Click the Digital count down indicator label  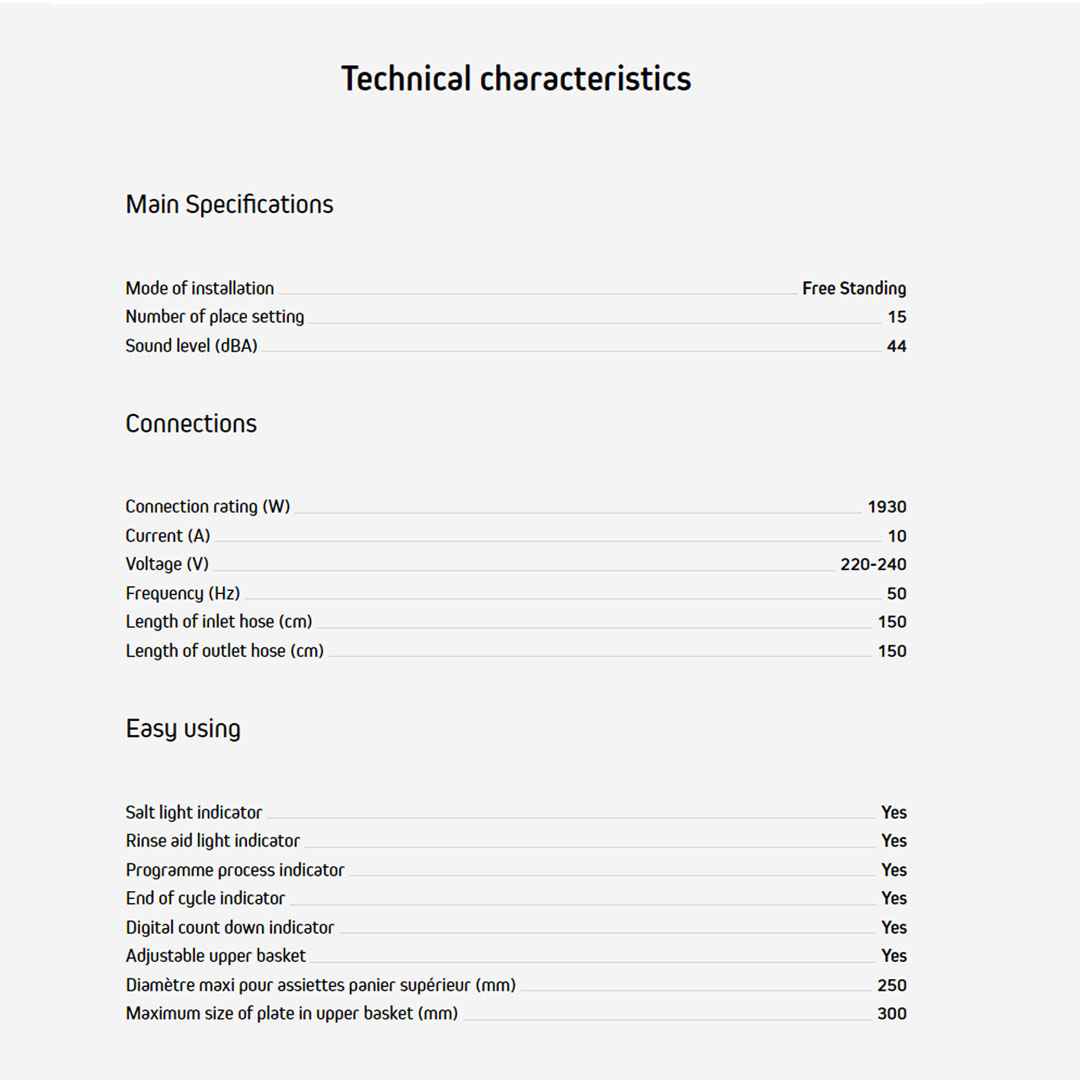(229, 928)
